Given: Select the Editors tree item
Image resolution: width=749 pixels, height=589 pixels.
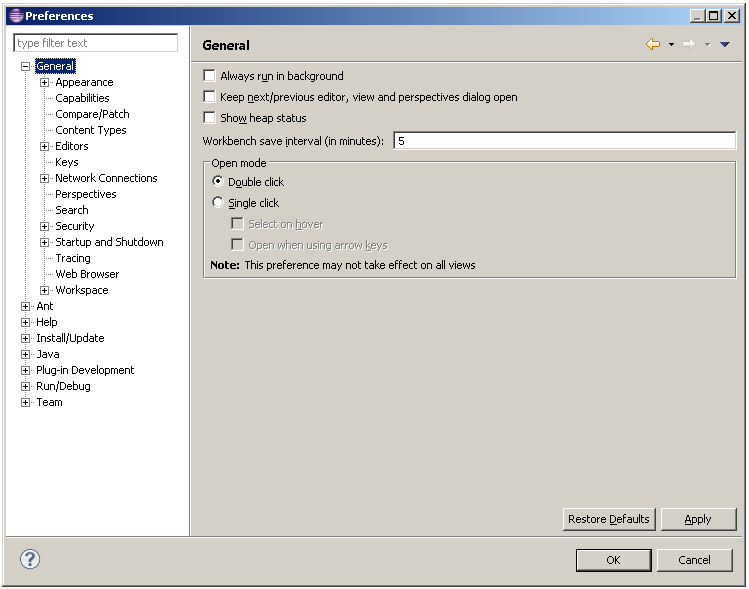Looking at the screenshot, I should point(72,146).
